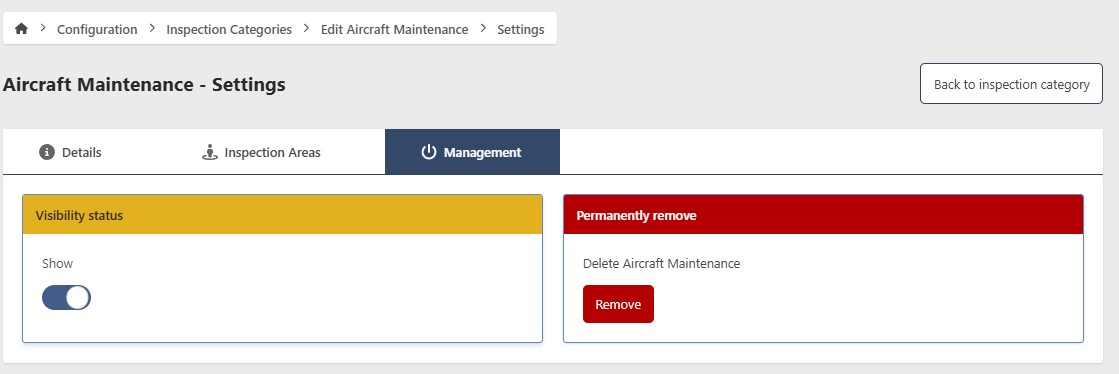Click the Delete Aircraft Maintenance text
1119x374 pixels.
point(662,263)
